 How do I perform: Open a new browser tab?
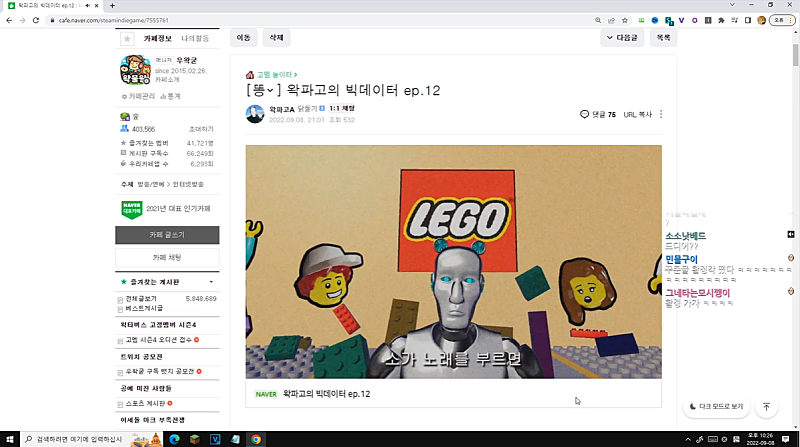[x=112, y=6]
